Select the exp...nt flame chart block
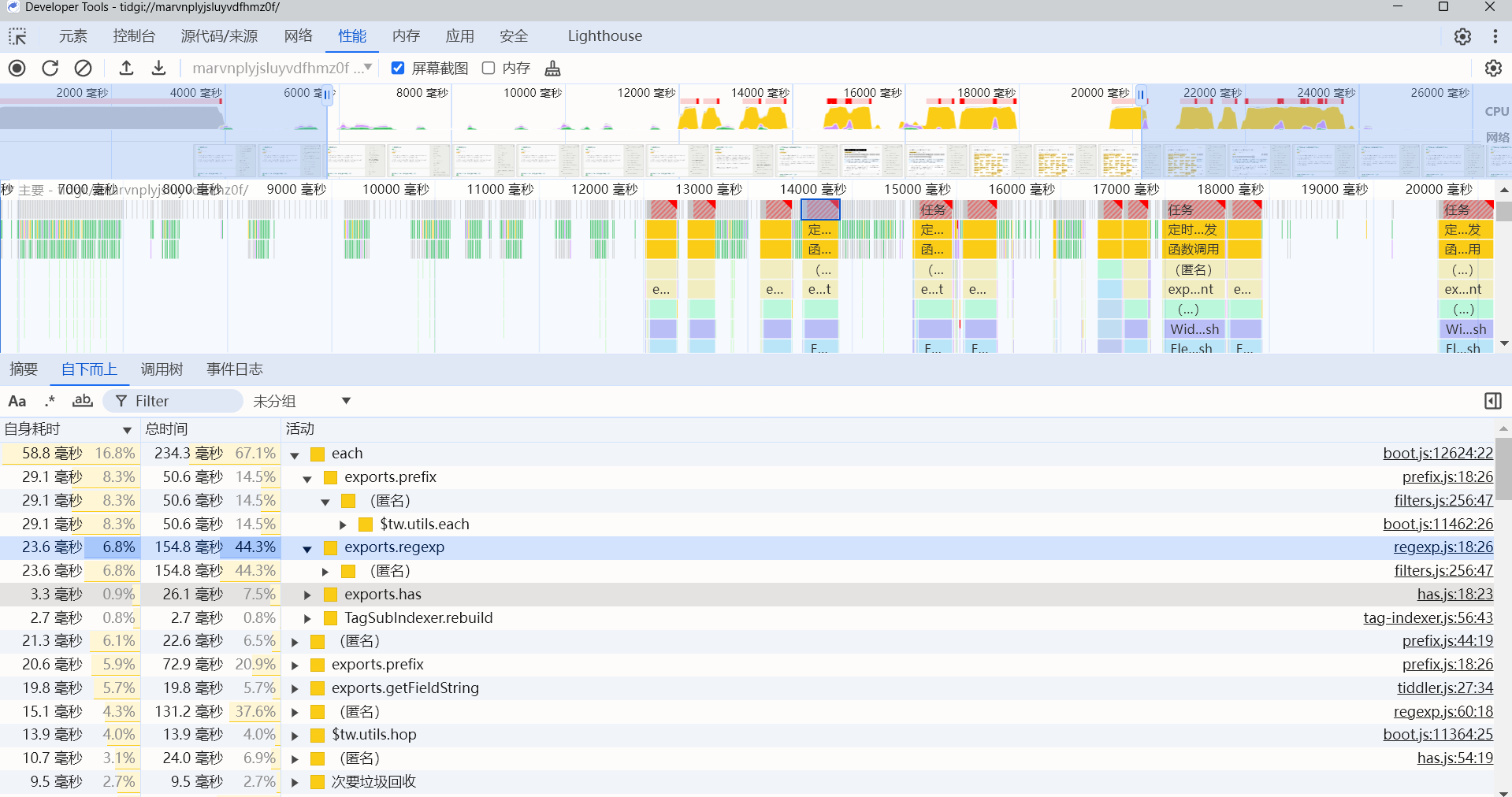Screen dimensions: 1512x797 (x=1194, y=290)
